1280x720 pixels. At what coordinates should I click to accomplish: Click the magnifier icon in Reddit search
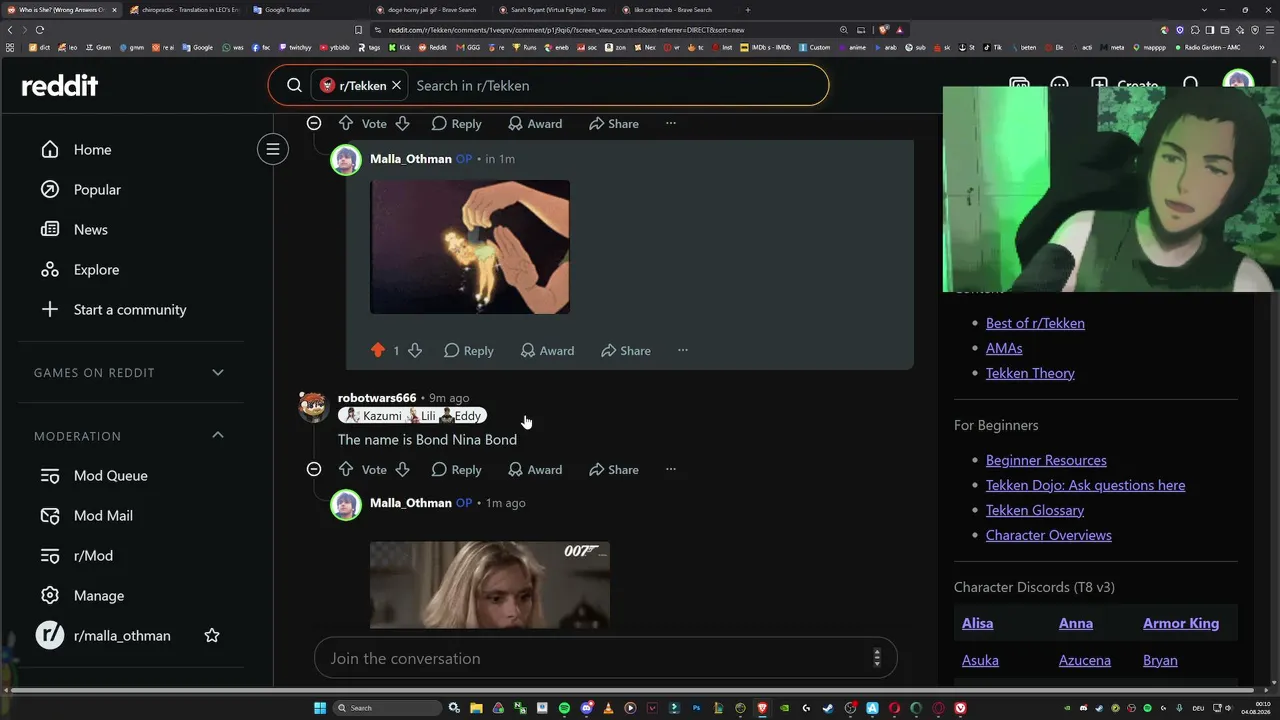[294, 86]
